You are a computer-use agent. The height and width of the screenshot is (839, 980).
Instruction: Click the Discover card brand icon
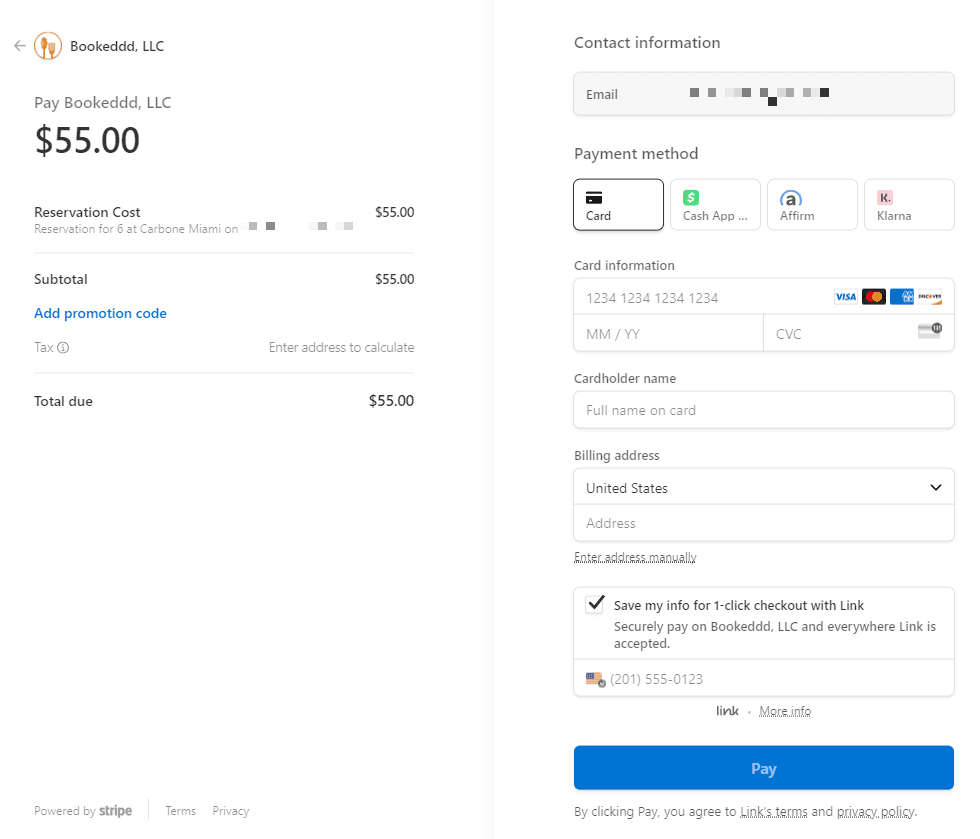[929, 296]
